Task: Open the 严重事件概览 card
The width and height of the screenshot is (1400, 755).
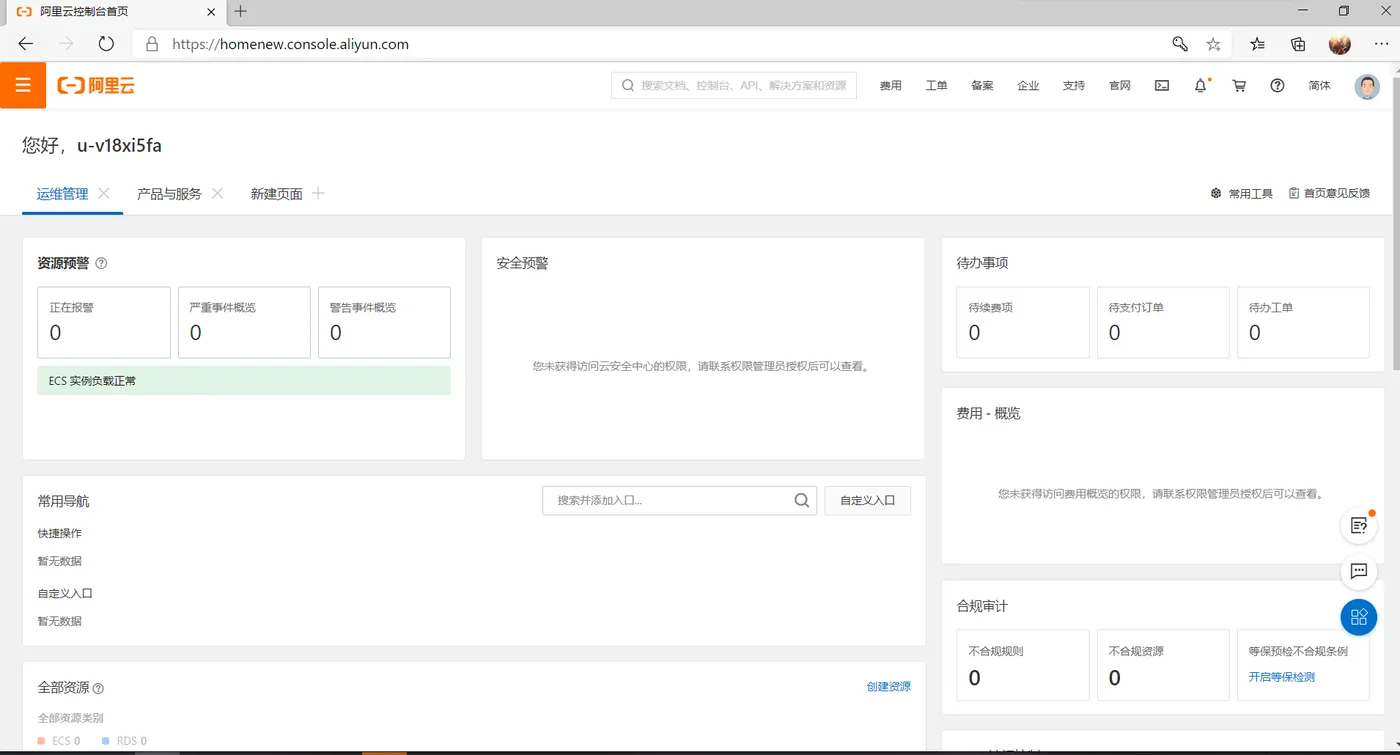Action: 244,322
